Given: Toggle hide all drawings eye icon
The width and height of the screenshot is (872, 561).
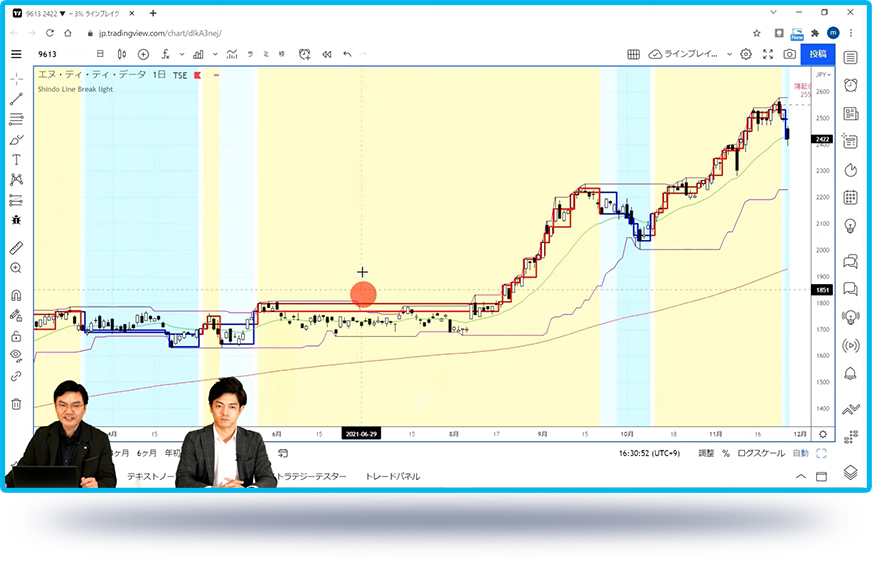Looking at the screenshot, I should pos(16,355).
